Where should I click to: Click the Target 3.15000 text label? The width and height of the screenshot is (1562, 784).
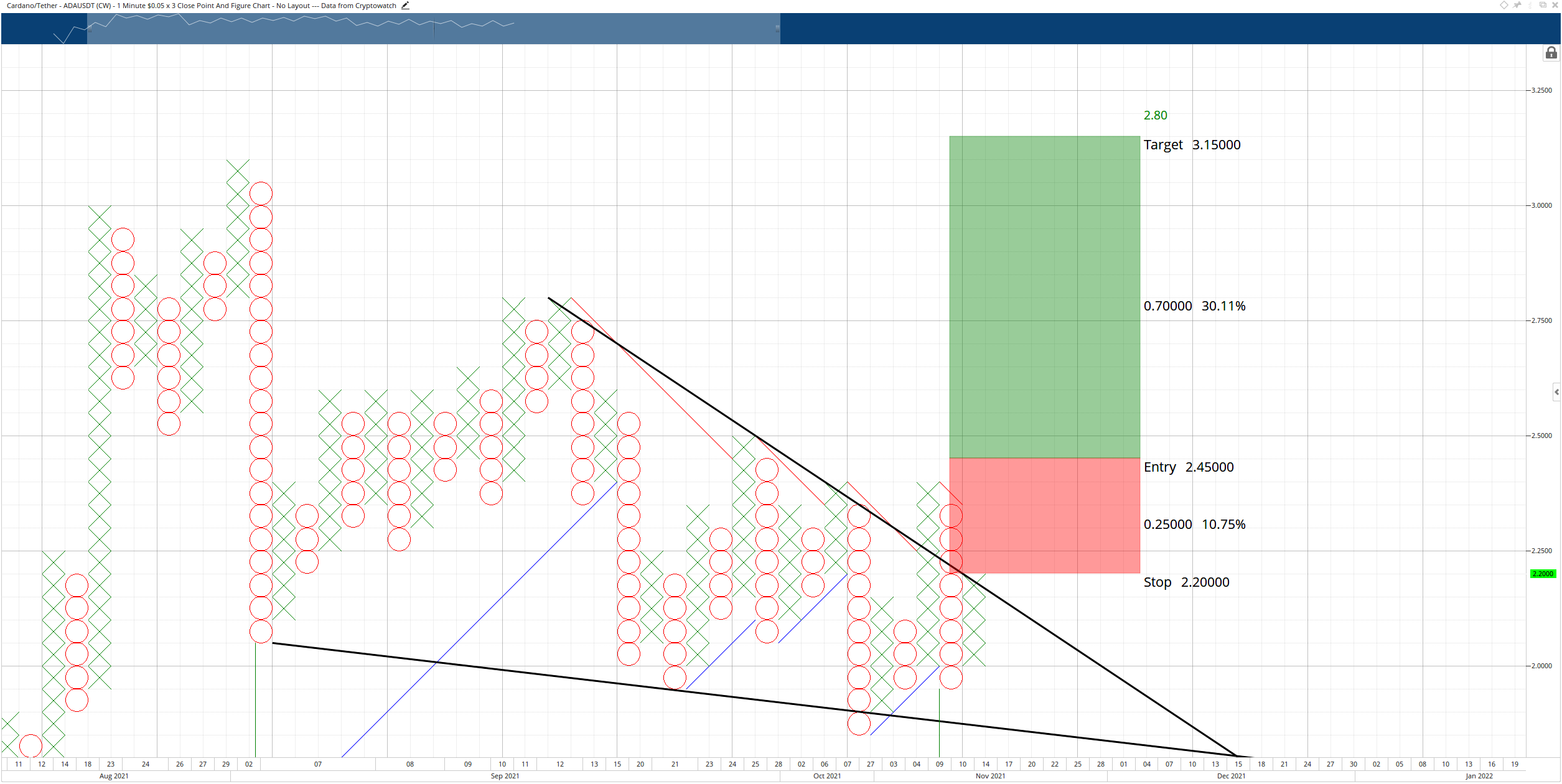[1192, 145]
